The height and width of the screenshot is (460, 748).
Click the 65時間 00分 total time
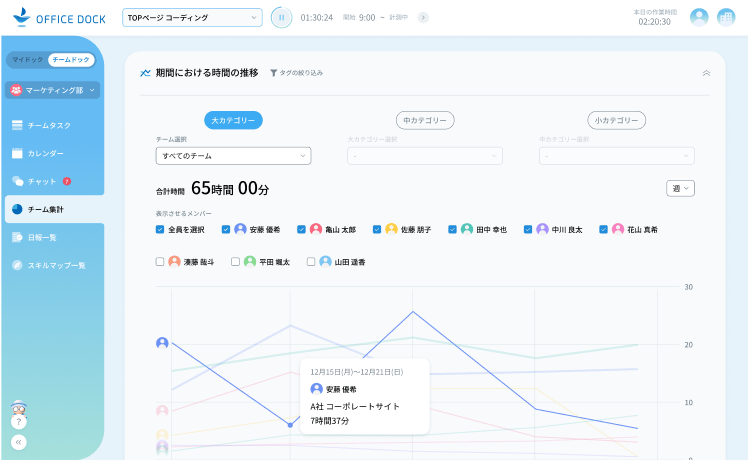[x=230, y=188]
